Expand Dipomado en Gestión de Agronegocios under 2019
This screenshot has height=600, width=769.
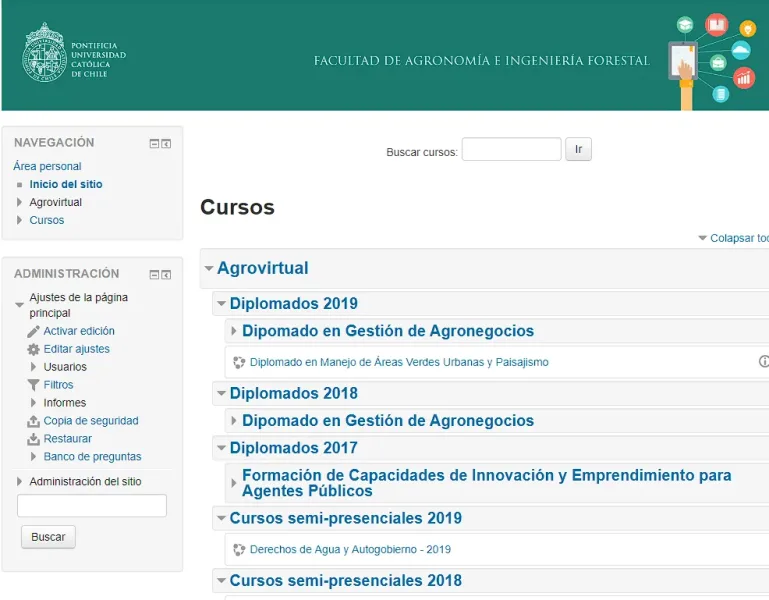click(234, 331)
